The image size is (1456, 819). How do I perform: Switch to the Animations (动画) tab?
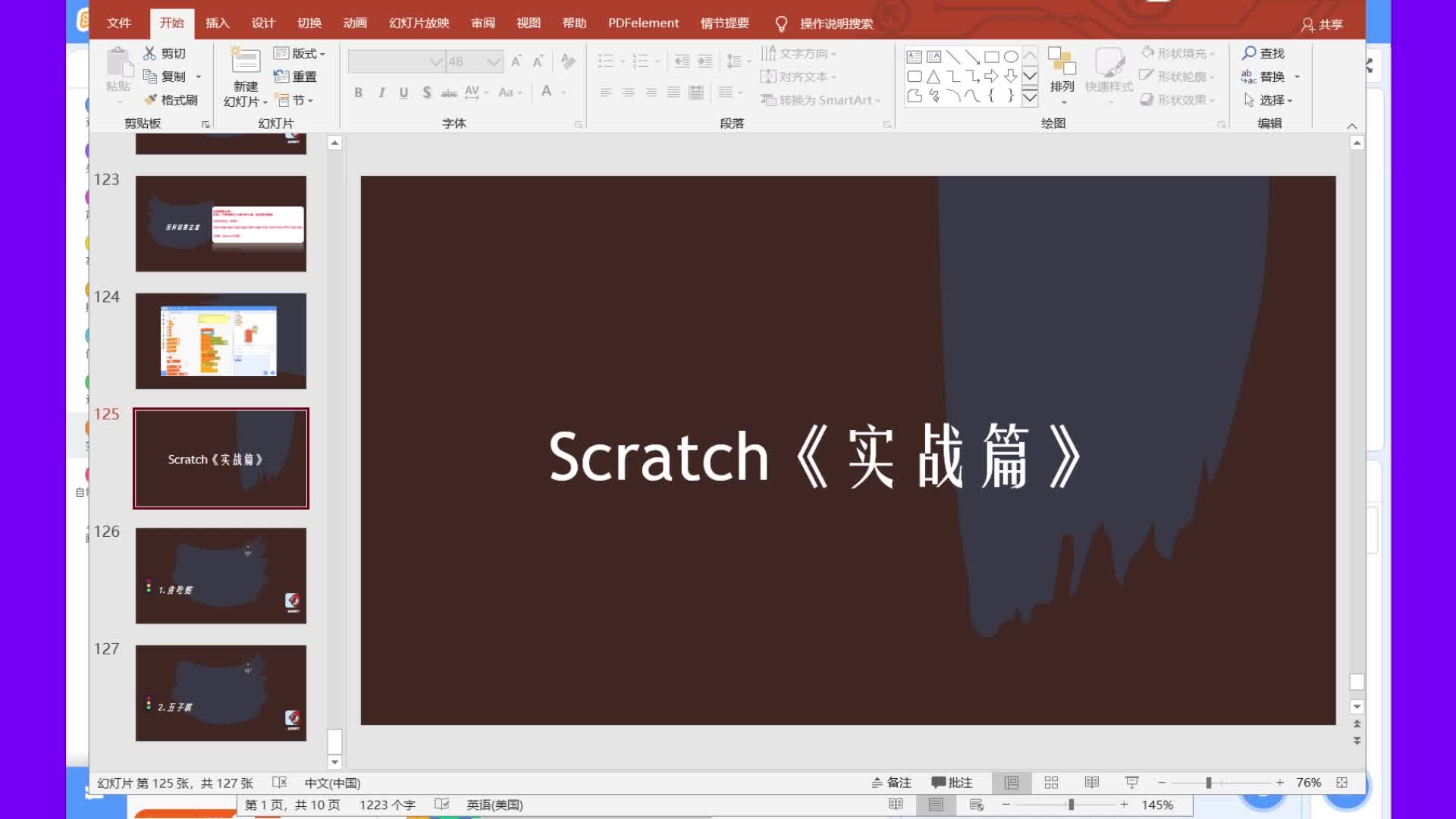[355, 24]
